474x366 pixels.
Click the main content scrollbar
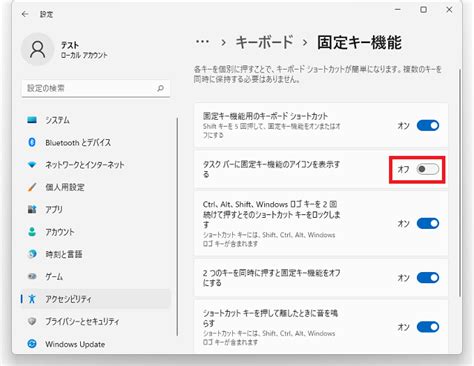460,183
